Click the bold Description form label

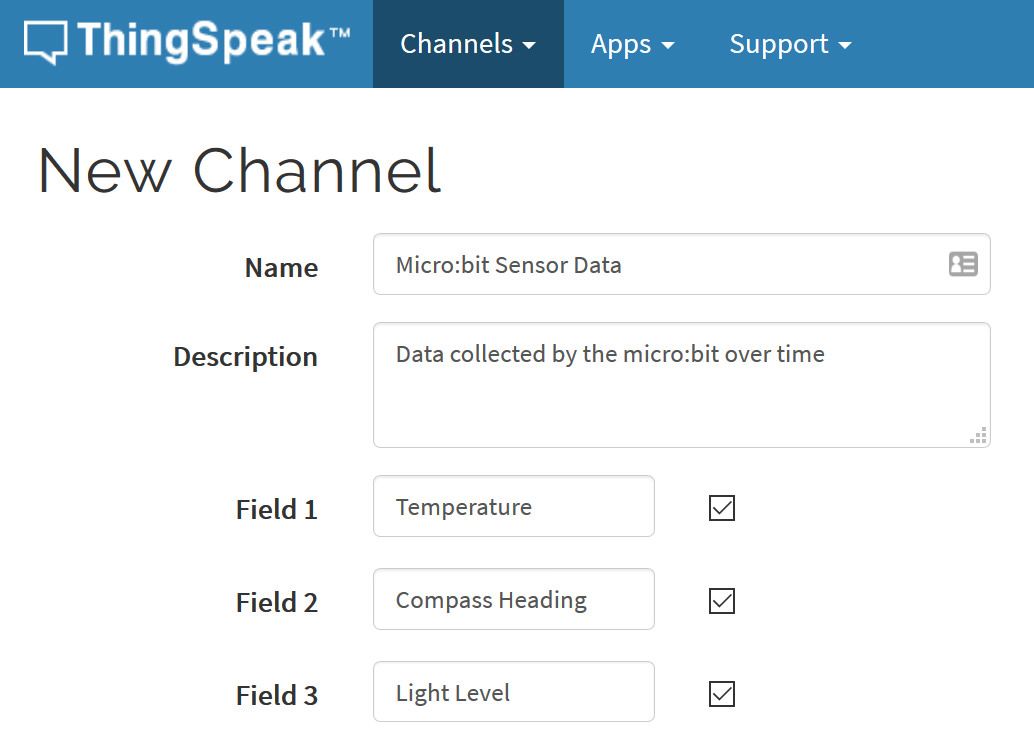click(x=245, y=357)
